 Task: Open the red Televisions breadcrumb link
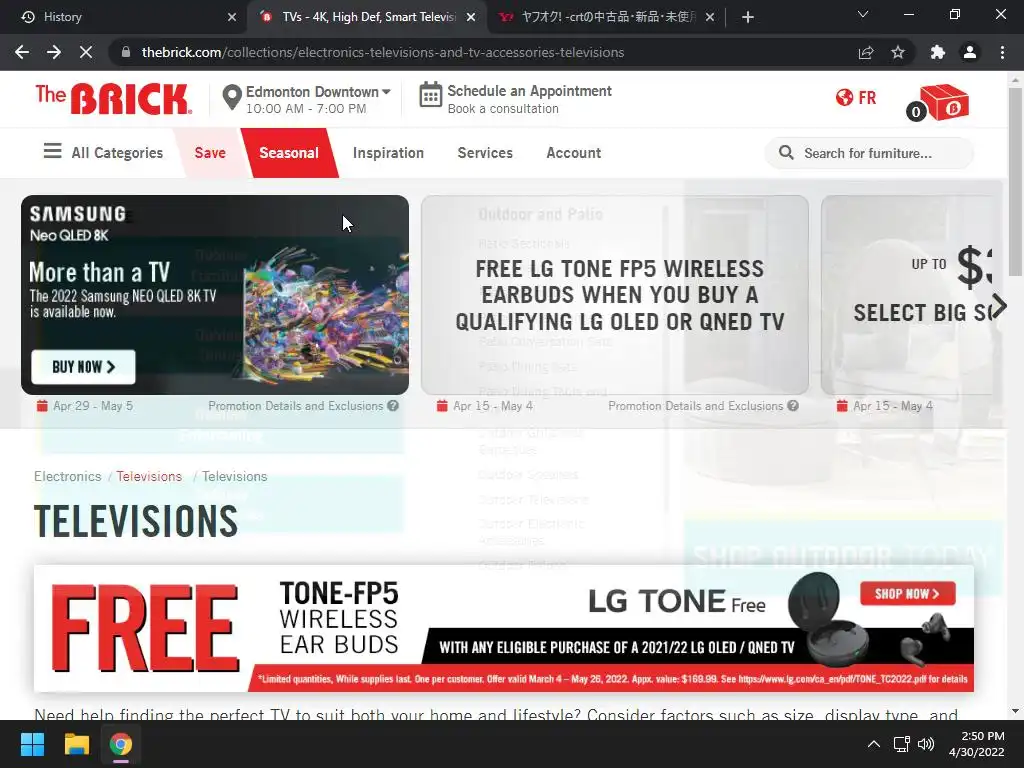[149, 476]
